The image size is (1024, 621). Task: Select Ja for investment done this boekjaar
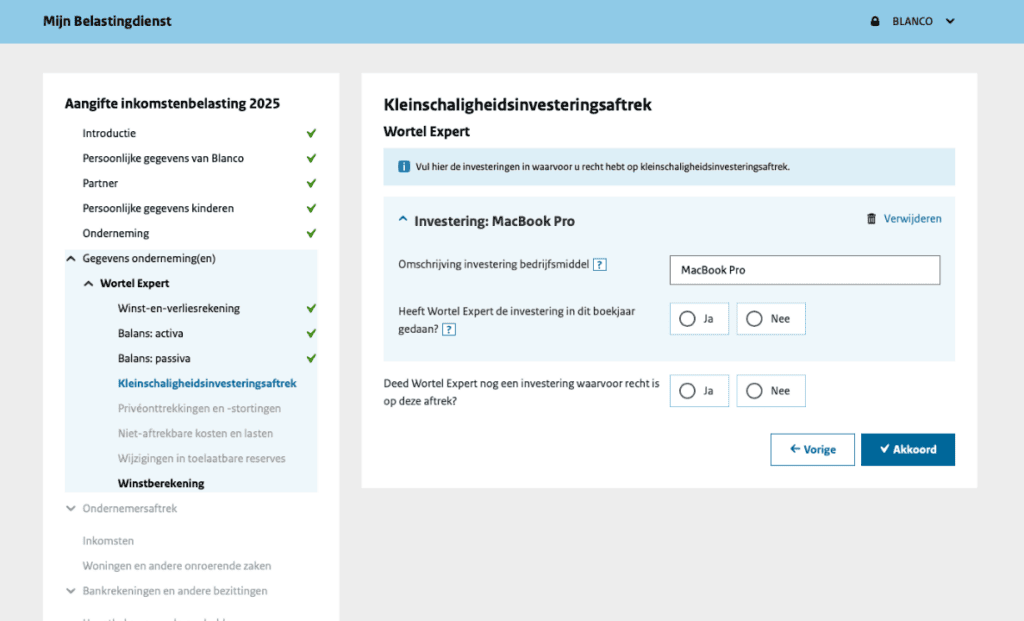point(687,319)
